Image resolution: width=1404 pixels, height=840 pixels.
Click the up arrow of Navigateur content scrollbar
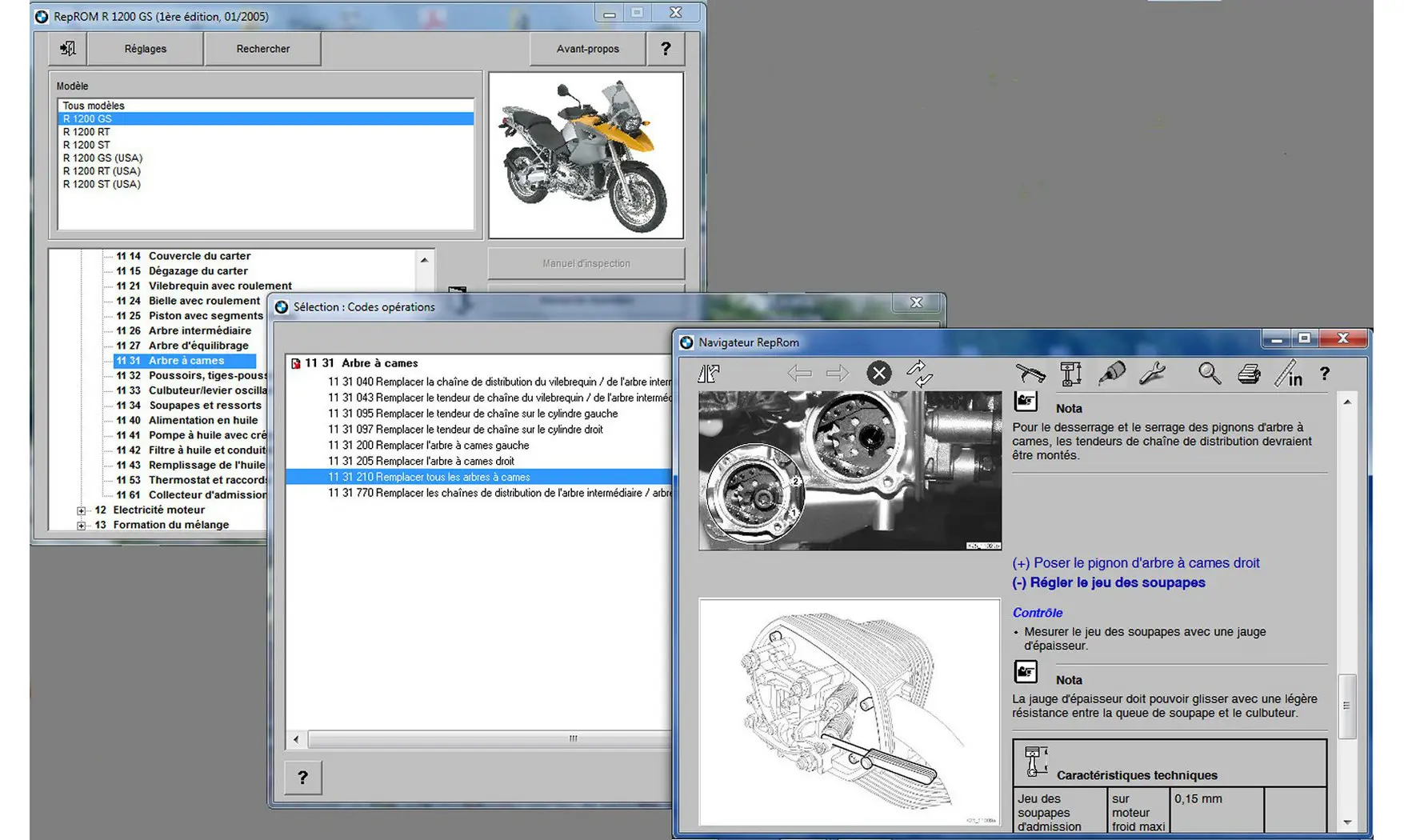[x=1347, y=402]
